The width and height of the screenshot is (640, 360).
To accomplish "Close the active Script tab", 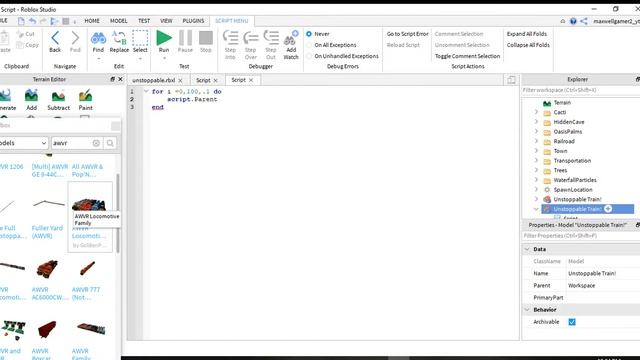I will click(x=251, y=80).
